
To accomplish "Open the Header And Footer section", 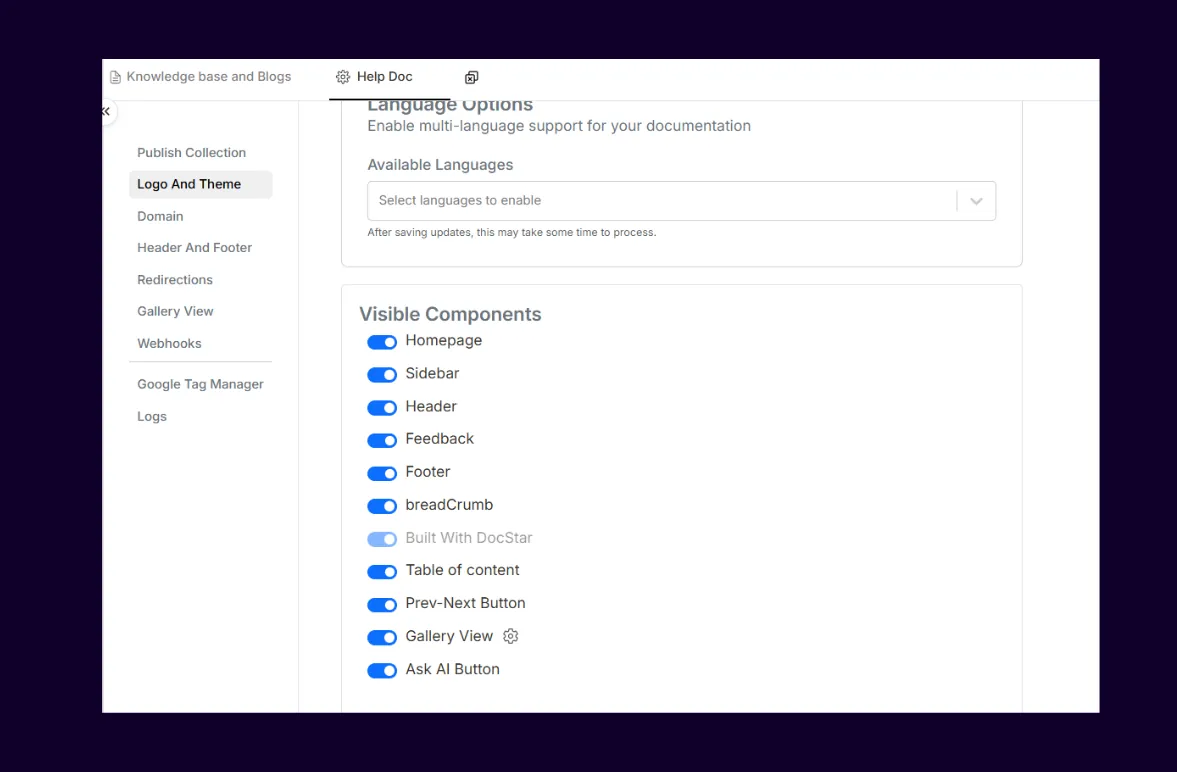I will [x=194, y=248].
